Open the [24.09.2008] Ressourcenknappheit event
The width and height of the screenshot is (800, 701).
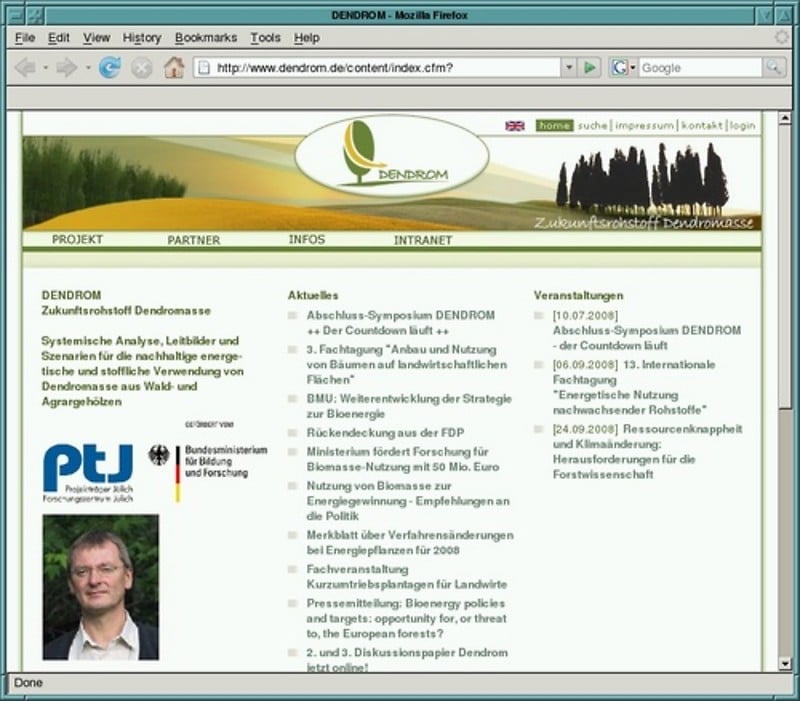tap(647, 452)
